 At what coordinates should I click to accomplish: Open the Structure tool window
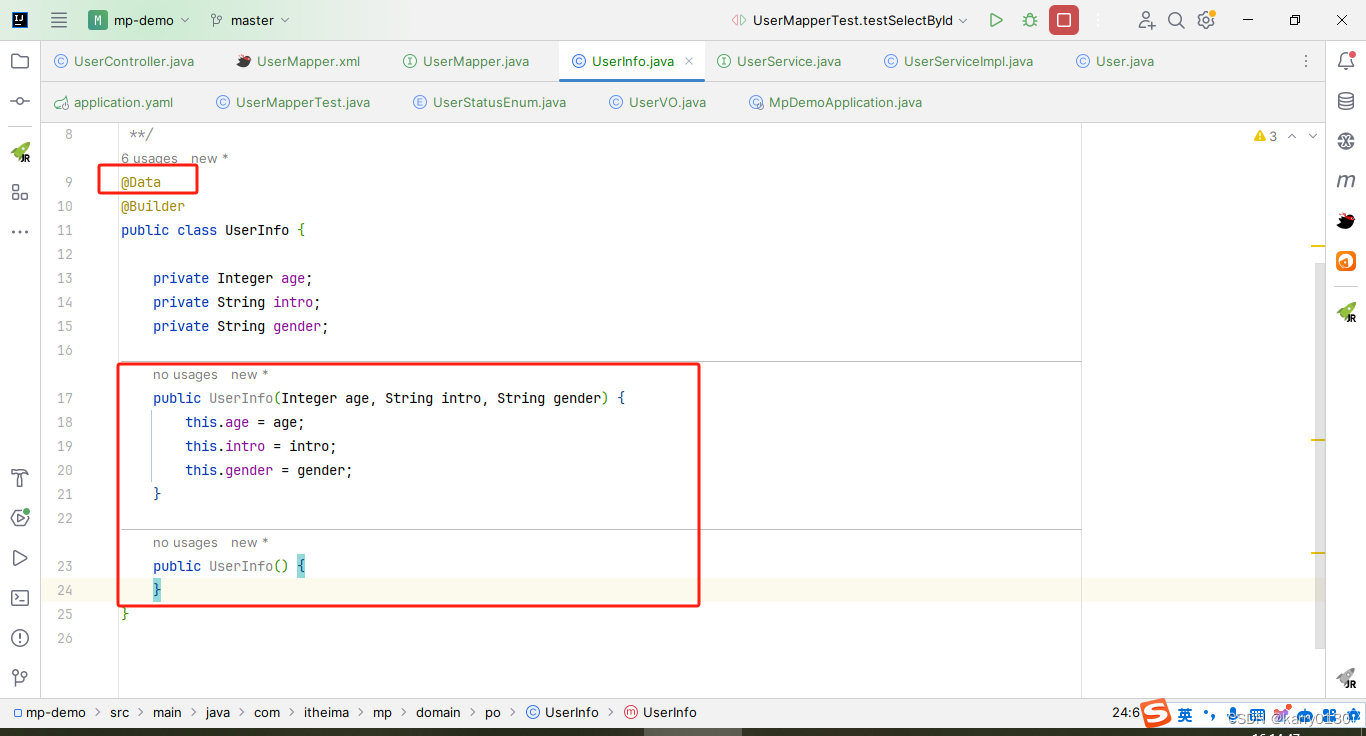(x=20, y=192)
